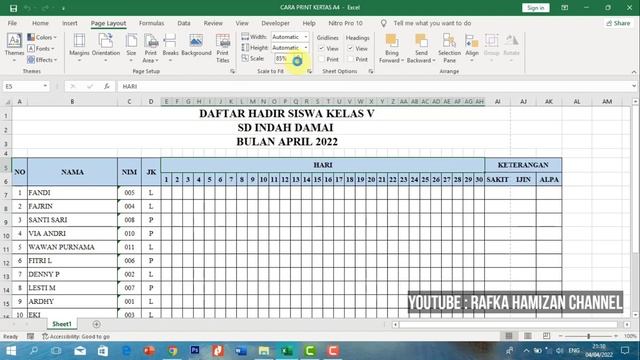Switch to the Data tab
This screenshot has width=640, height=360.
point(184,23)
